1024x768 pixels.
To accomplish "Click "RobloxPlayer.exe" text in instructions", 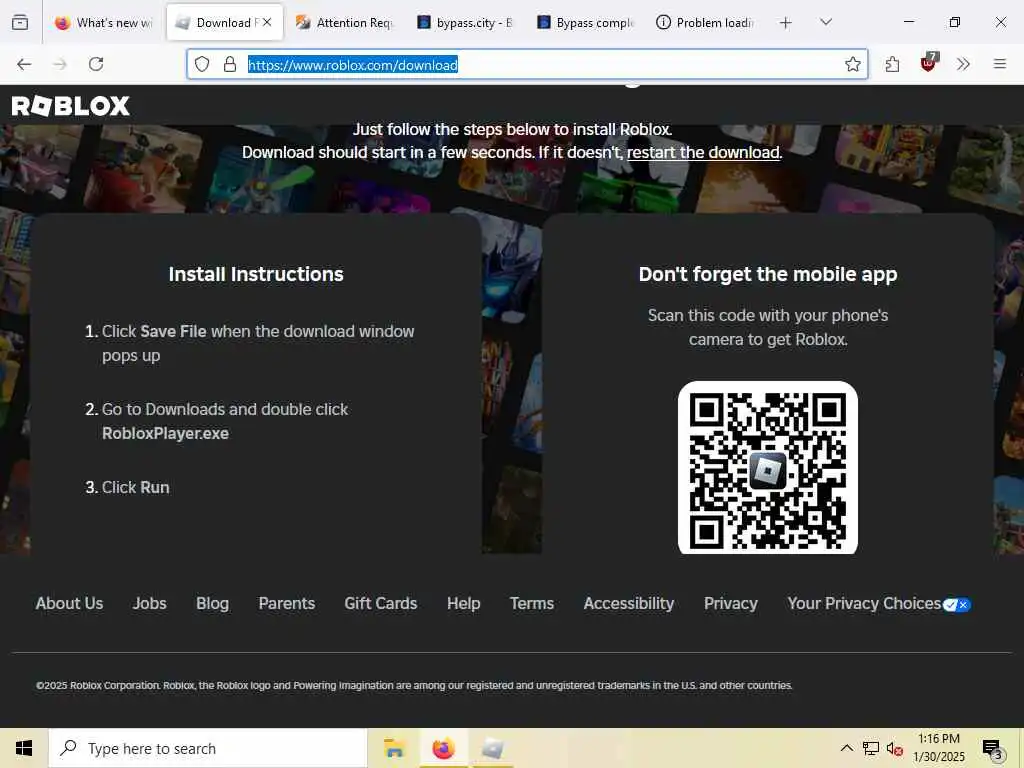I will [165, 434].
